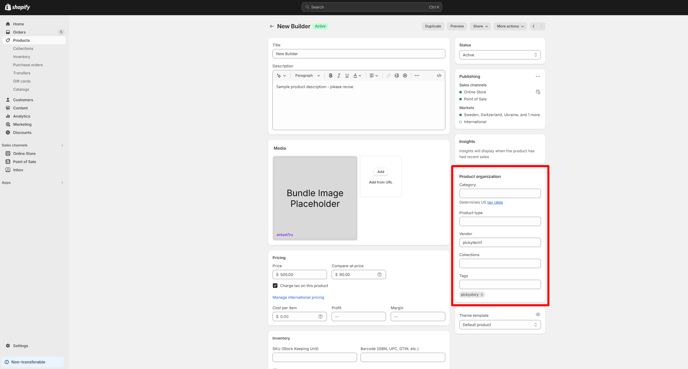Open Inventory under Products
Screen dimensions: 688x369
click(x=22, y=57)
